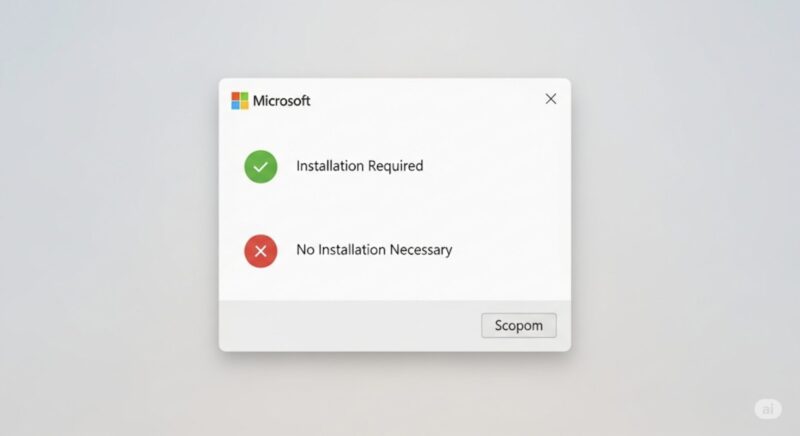Click the green checkmark circle icon
This screenshot has height=436, width=800.
coord(261,167)
